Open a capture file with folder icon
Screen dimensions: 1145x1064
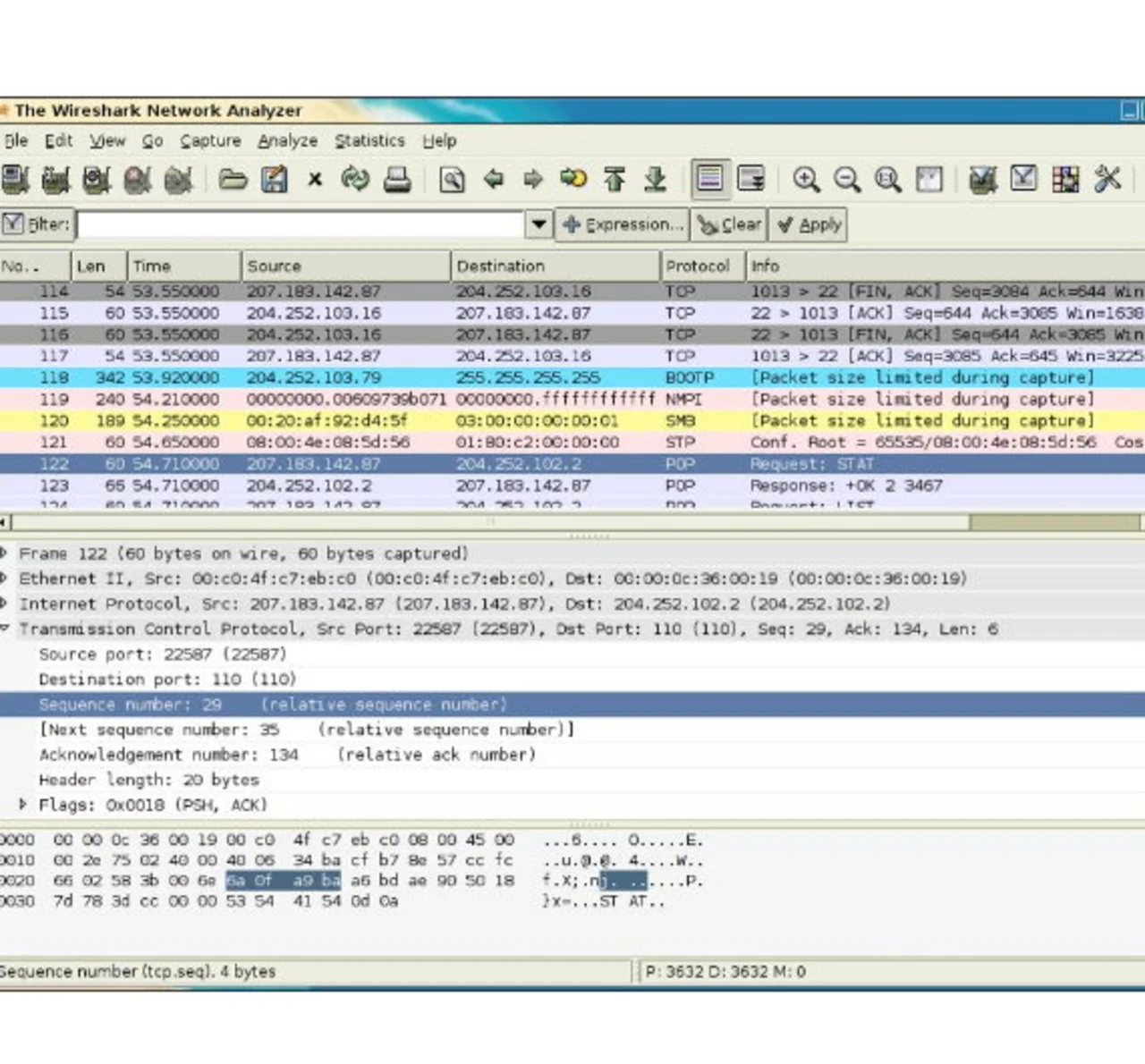coord(233,180)
